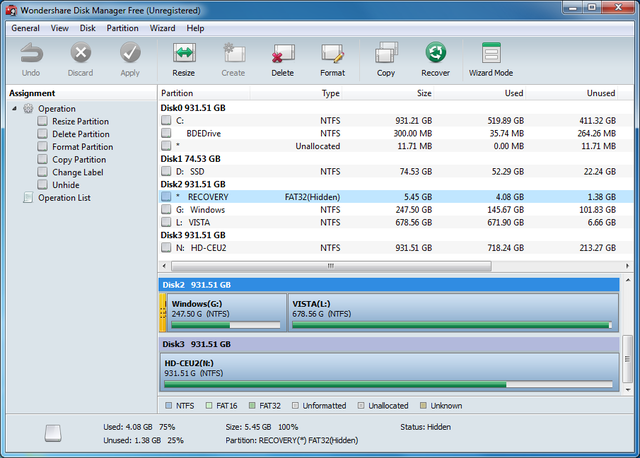This screenshot has width=640, height=458.
Task: Select the Disk0 931.51 GB group row
Action: pyautogui.click(x=395, y=108)
